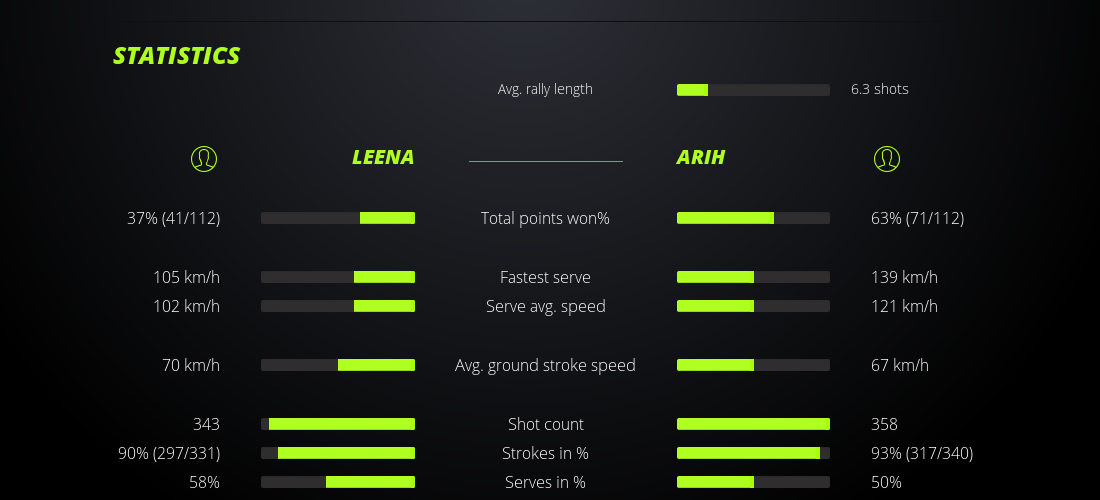The height and width of the screenshot is (500, 1100).
Task: Click Arih's Shot count bar
Action: point(753,424)
